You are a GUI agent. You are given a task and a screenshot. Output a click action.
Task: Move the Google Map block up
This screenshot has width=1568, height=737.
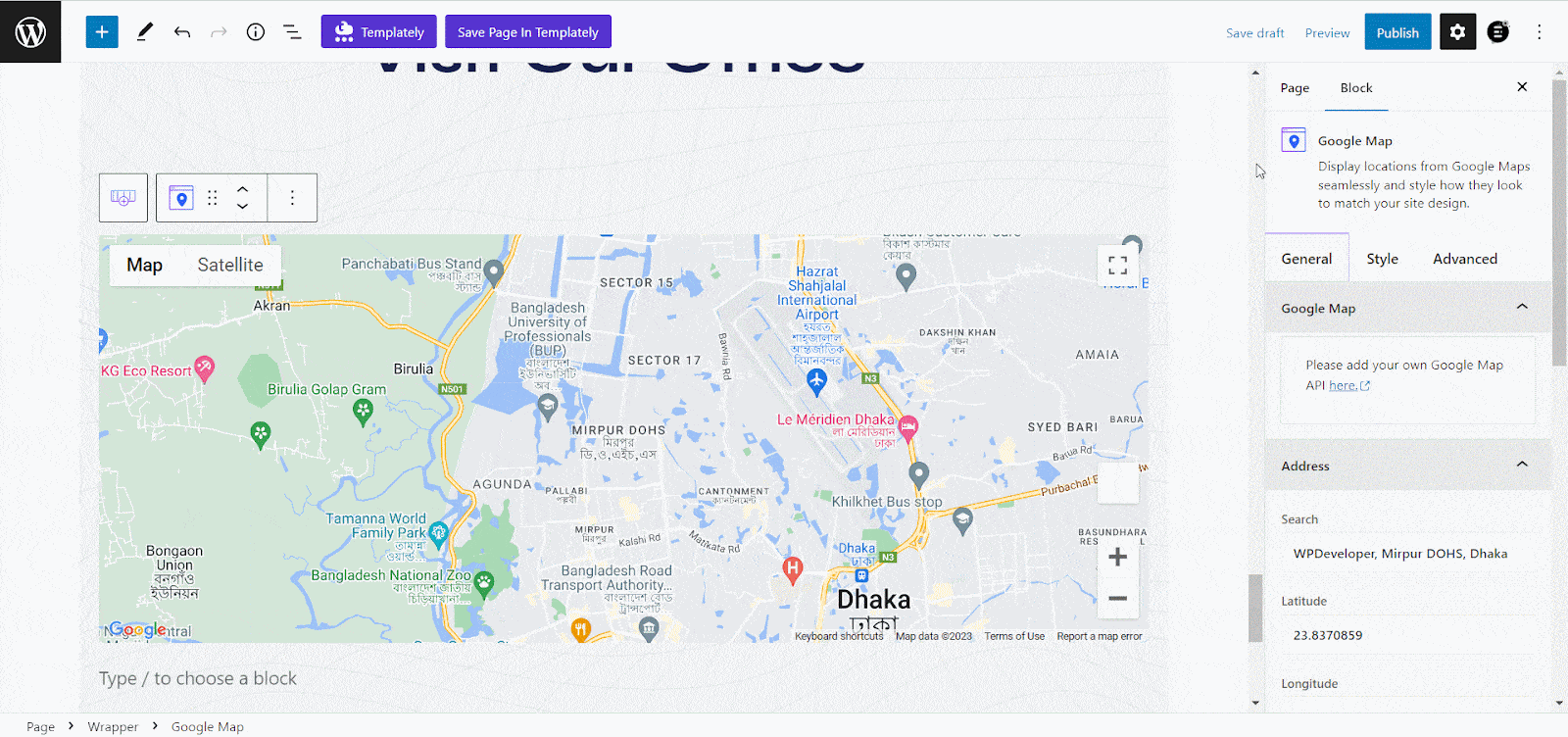tap(243, 189)
